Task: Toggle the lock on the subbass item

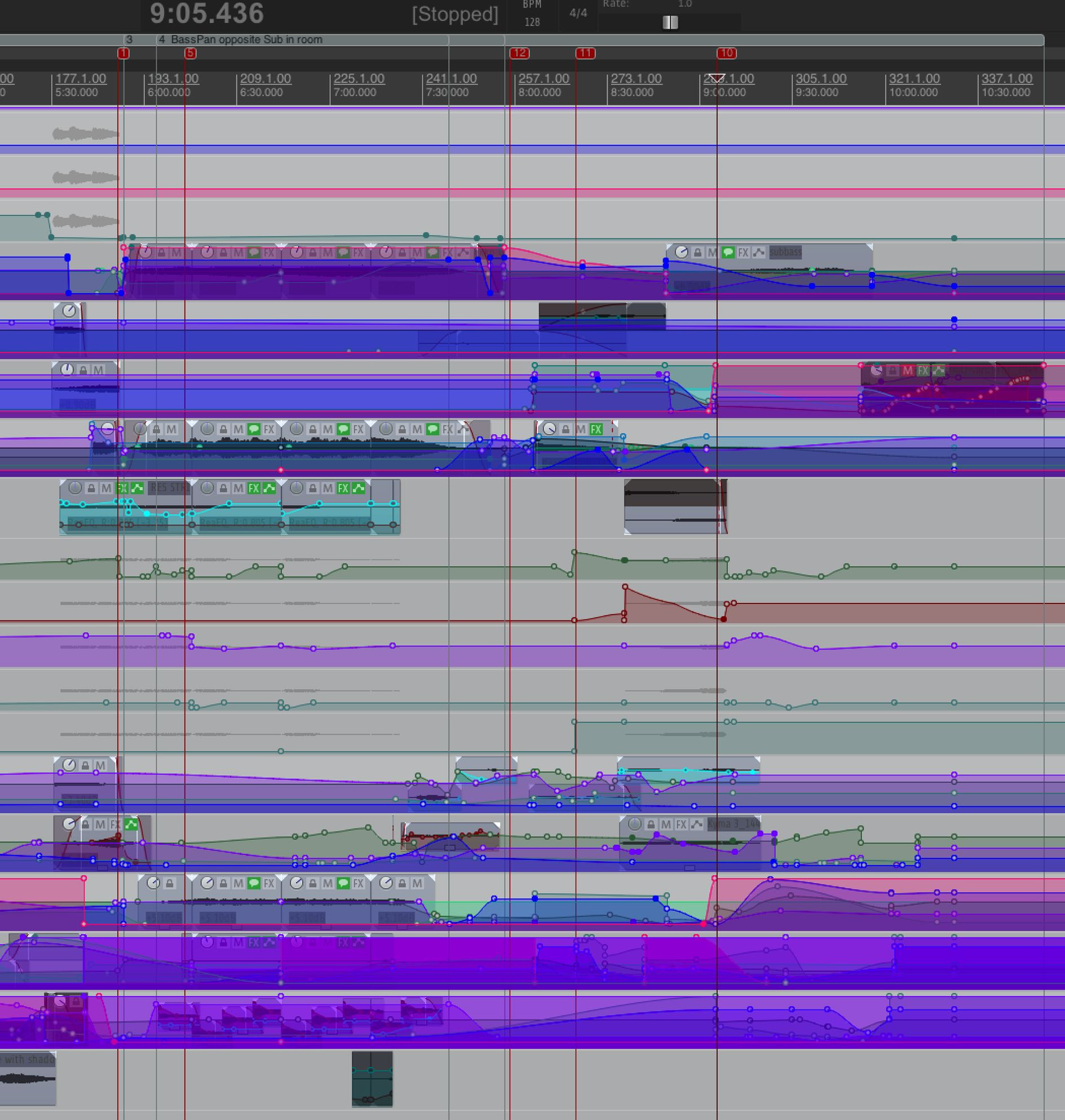Action: (697, 252)
